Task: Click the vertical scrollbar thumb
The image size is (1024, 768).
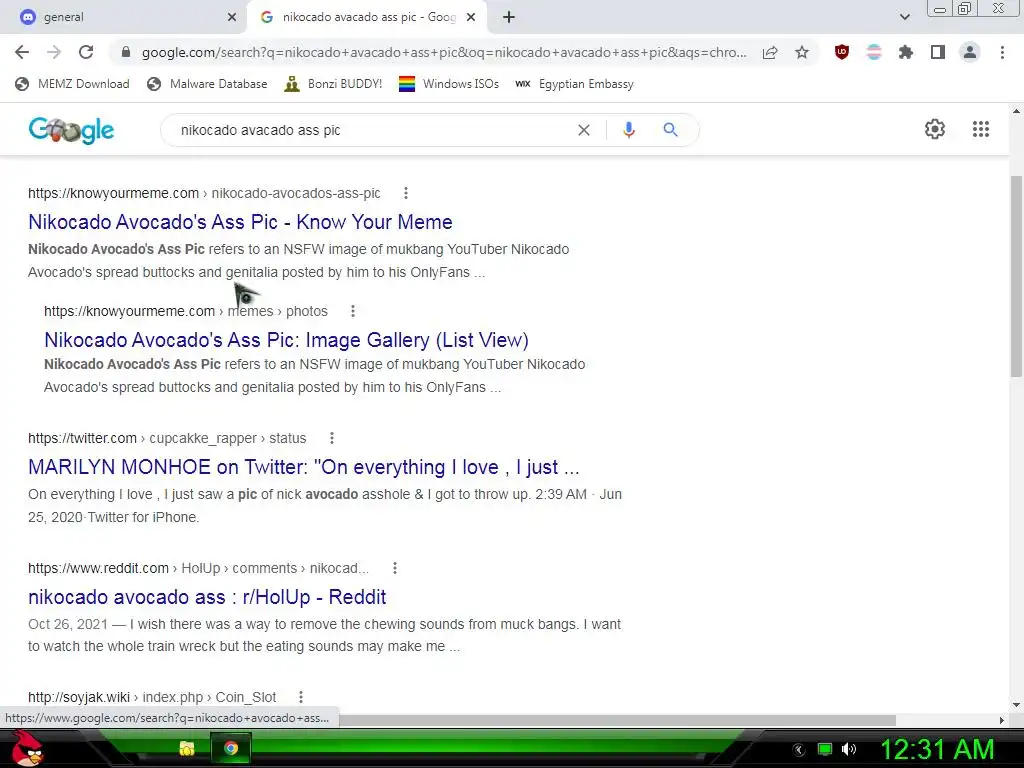Action: [x=1016, y=276]
